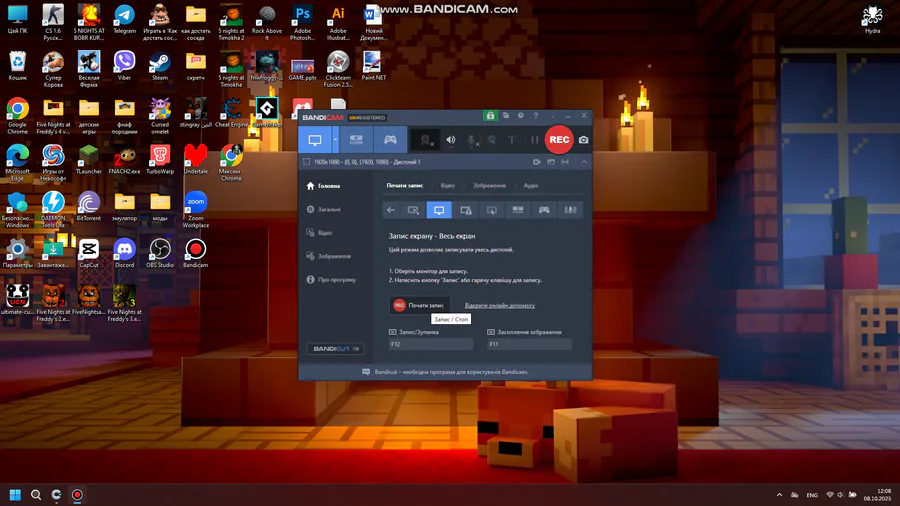900x506 pixels.
Task: Select game recording mode gamepad in top bar
Action: pyautogui.click(x=390, y=139)
